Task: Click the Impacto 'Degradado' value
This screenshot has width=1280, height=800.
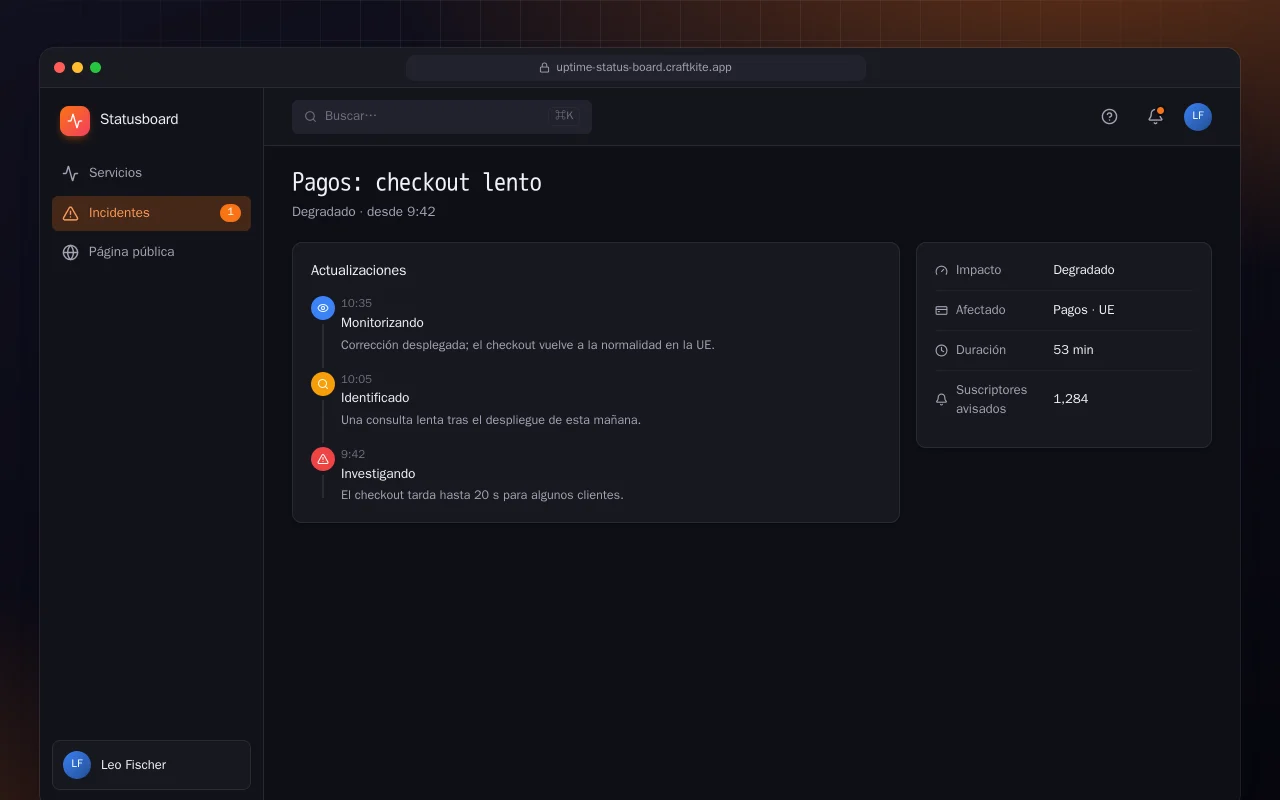Action: click(x=1083, y=270)
